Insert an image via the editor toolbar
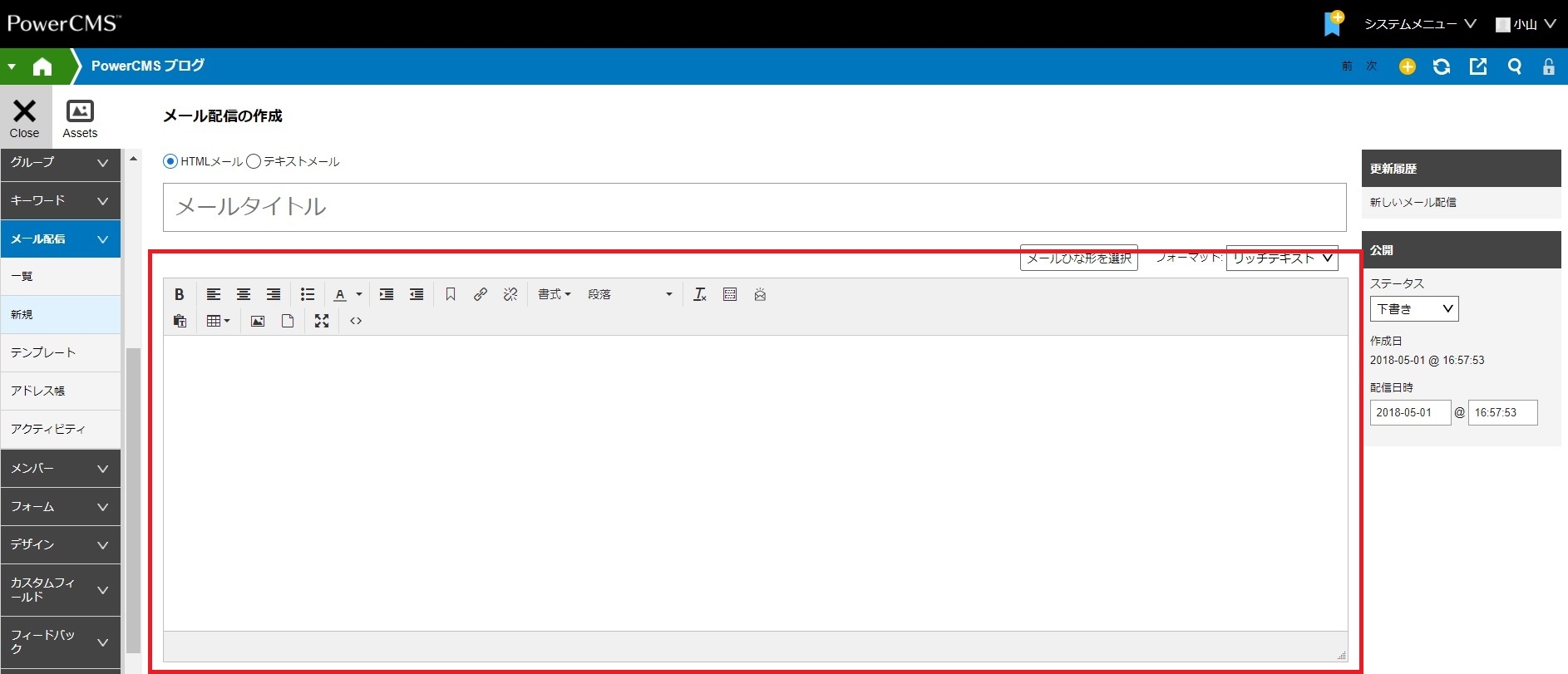 (258, 321)
